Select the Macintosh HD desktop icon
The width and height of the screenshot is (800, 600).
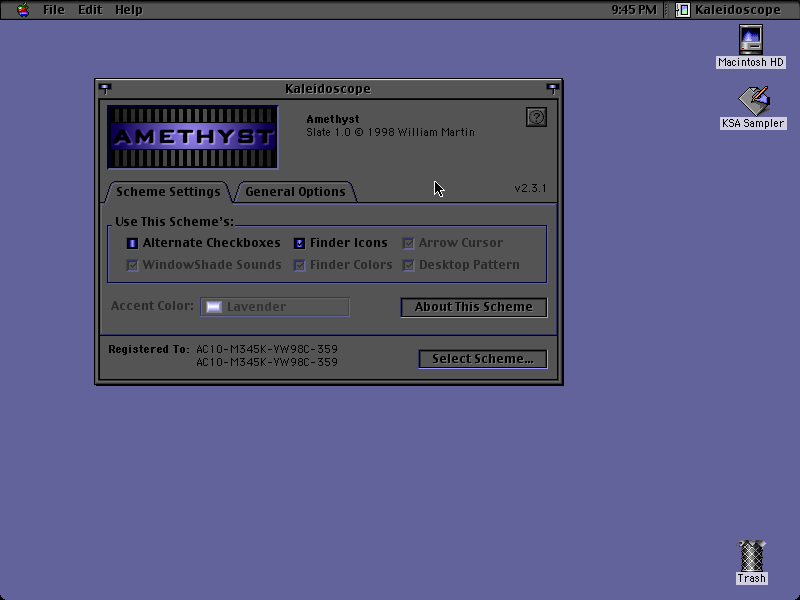(751, 39)
